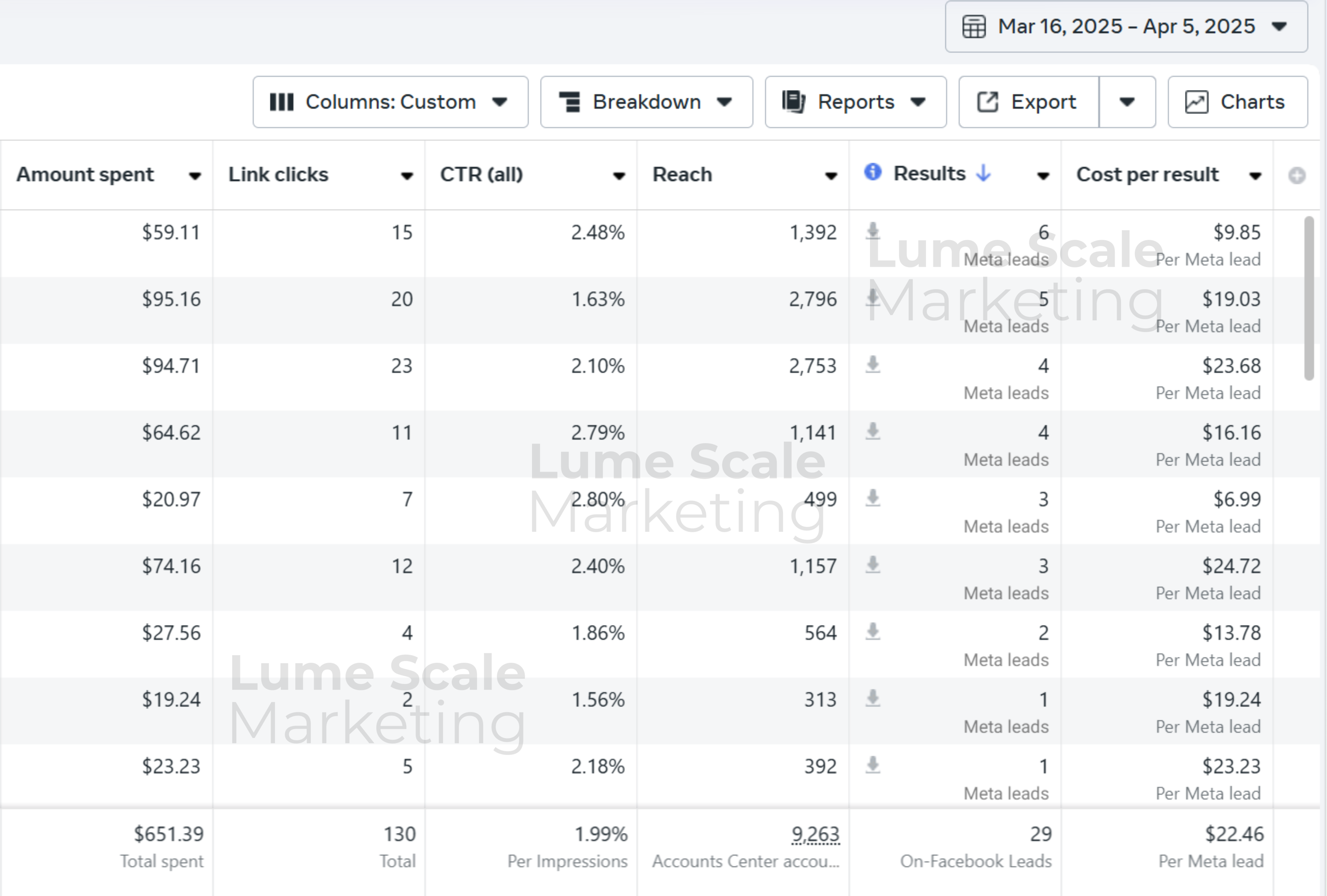Open the date range Mar 16 – Apr 5 selector
This screenshot has height=896, width=1327.
point(1126,27)
